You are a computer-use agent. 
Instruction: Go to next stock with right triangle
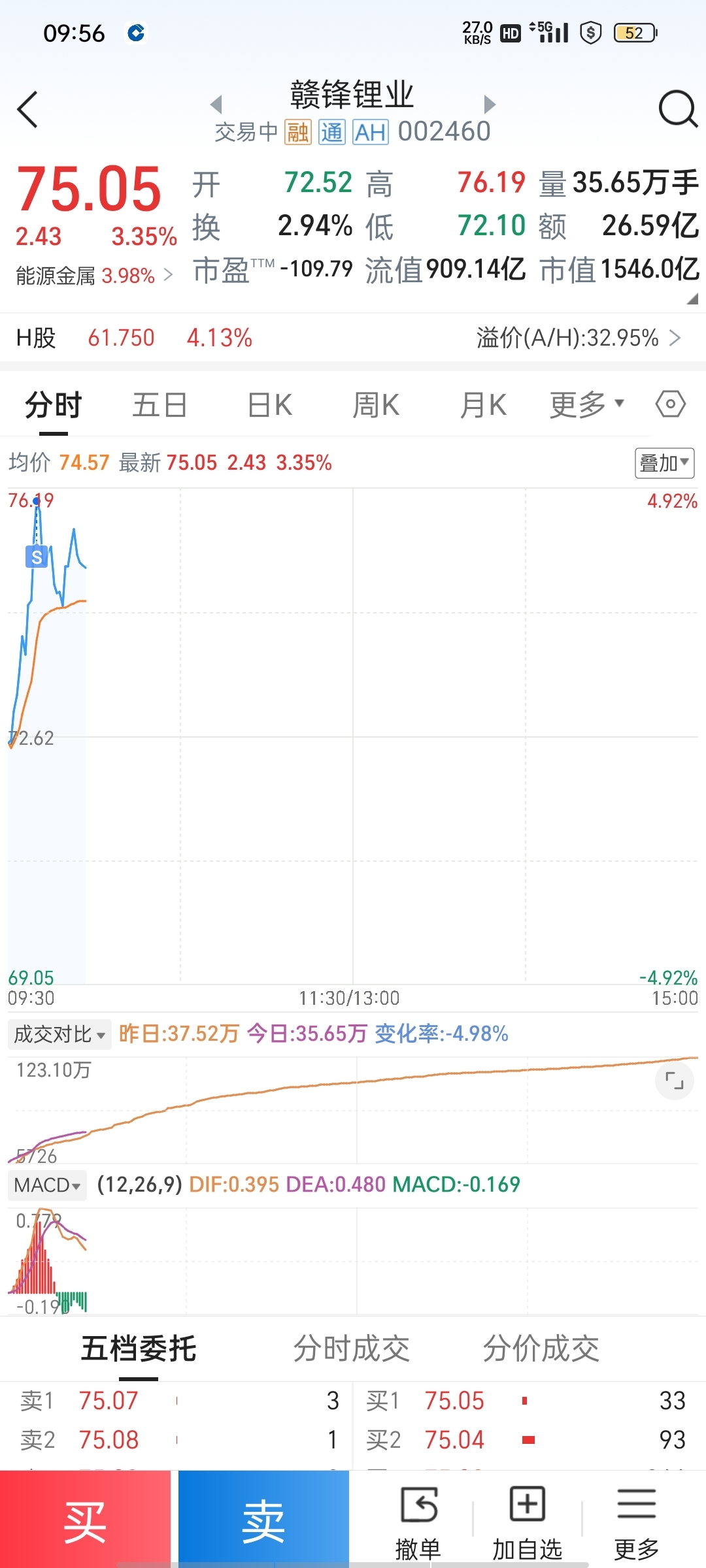click(490, 104)
